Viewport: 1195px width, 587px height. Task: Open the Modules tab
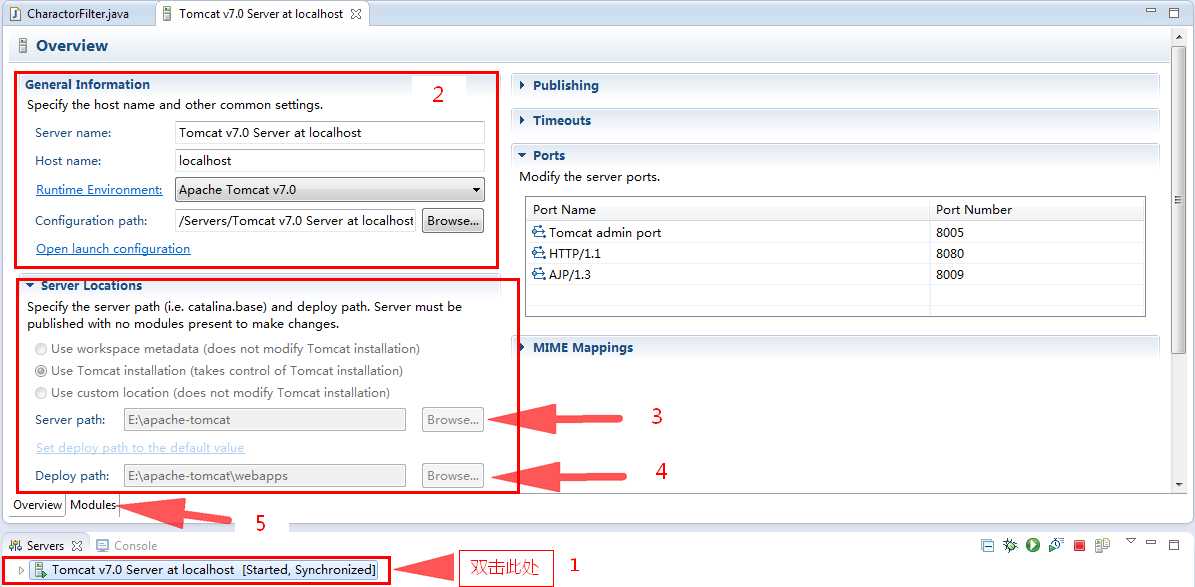tap(93, 505)
